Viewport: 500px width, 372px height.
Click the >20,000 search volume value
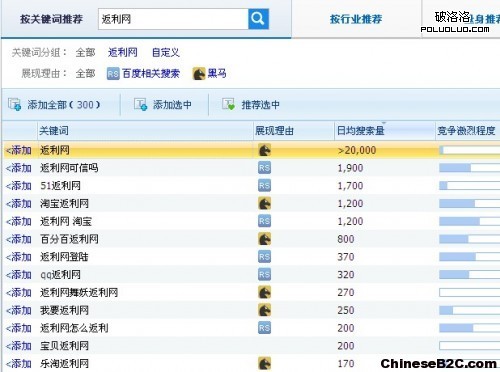357,150
